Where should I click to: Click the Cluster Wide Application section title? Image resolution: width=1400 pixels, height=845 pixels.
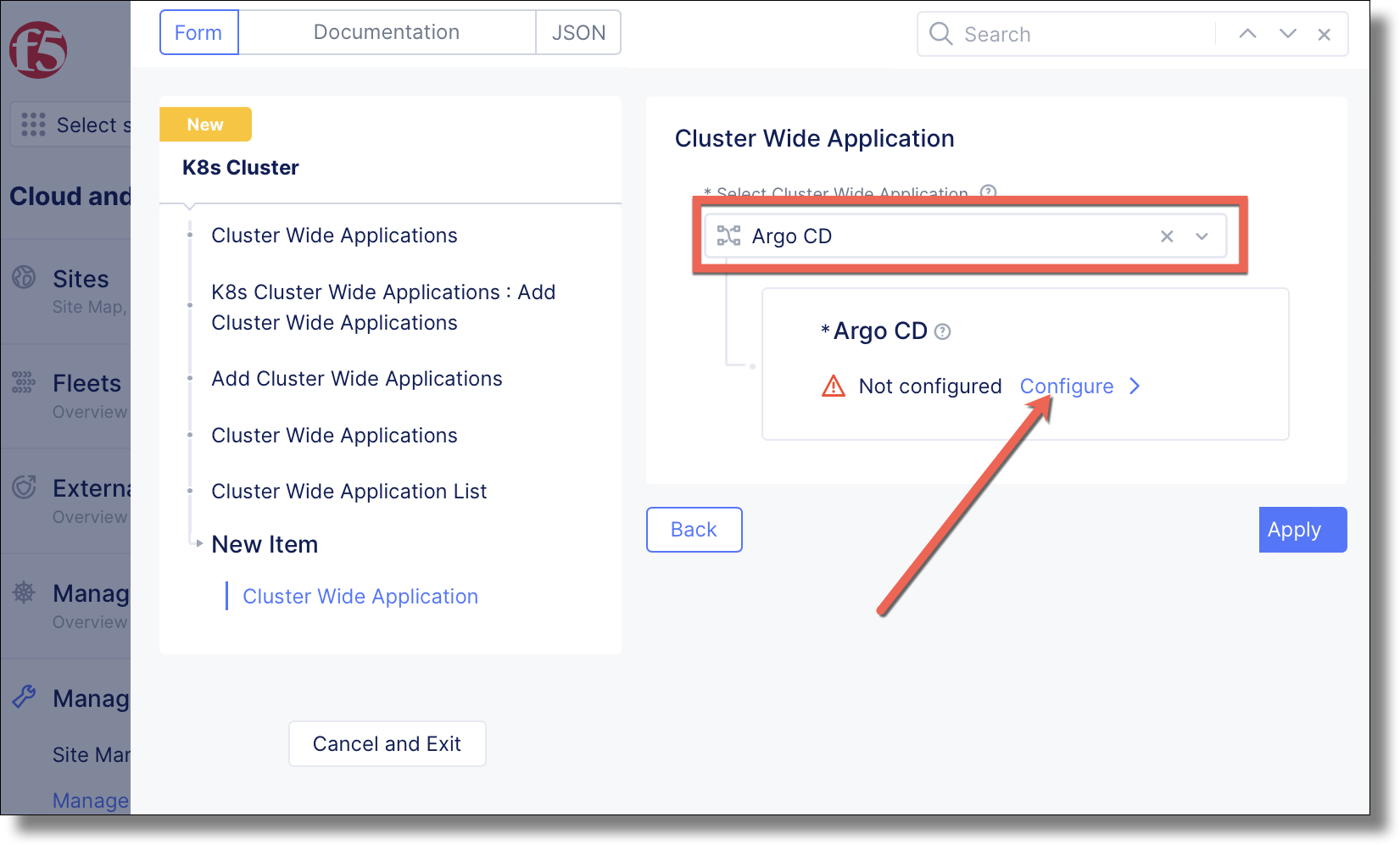click(x=814, y=138)
